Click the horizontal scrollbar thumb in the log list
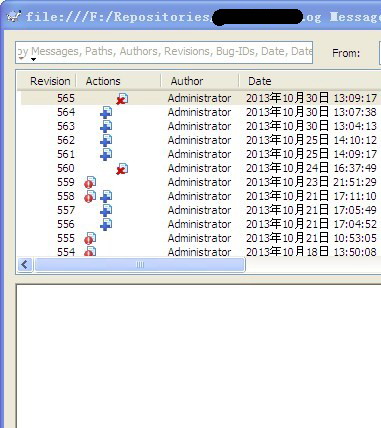Image resolution: width=381 pixels, height=428 pixels. 140,265
